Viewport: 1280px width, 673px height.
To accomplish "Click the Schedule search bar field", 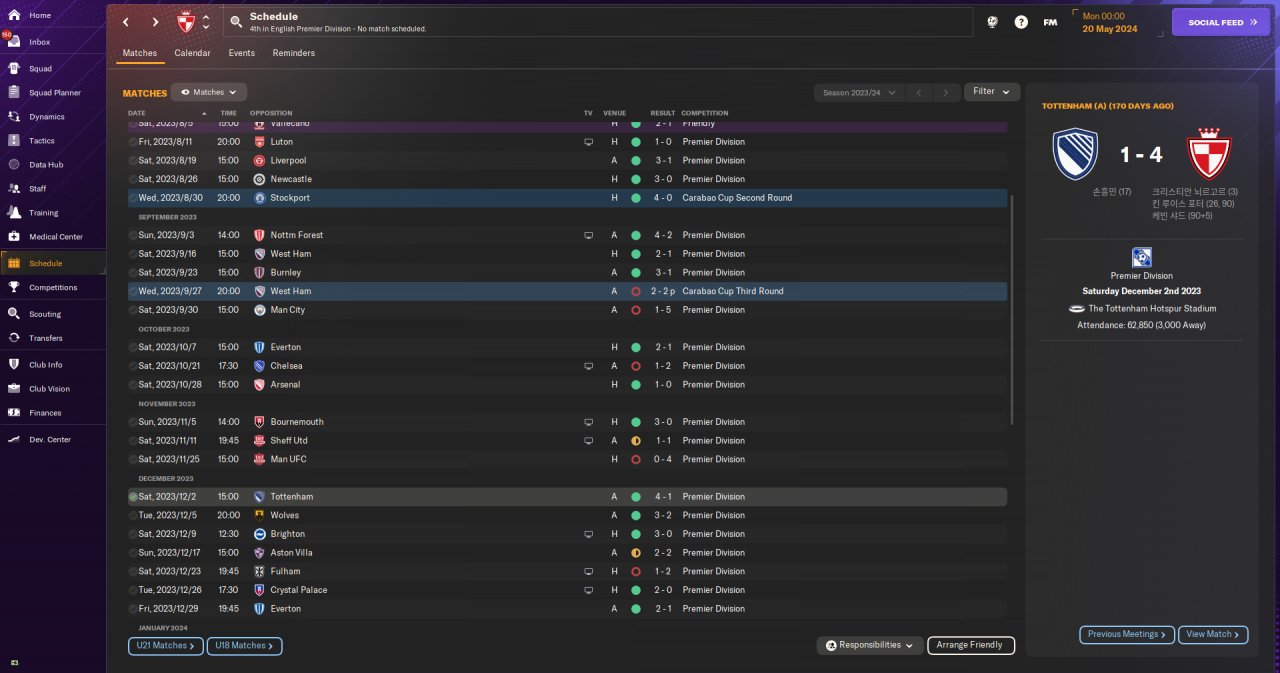I will (x=597, y=21).
